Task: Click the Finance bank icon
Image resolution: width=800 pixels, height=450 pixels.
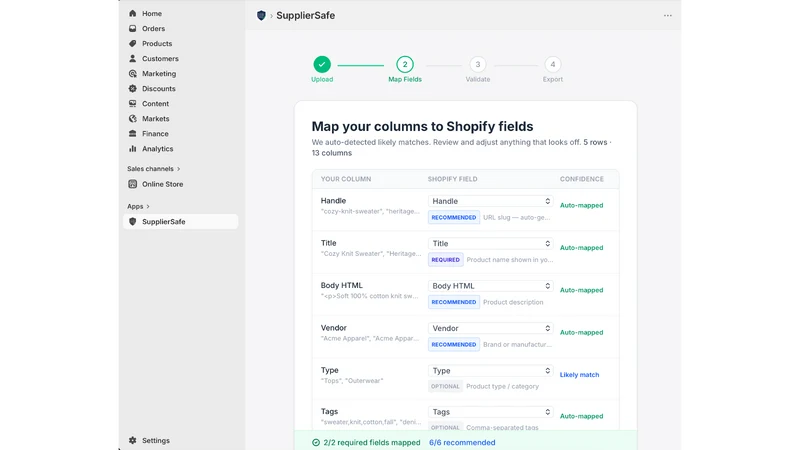Action: 133,134
